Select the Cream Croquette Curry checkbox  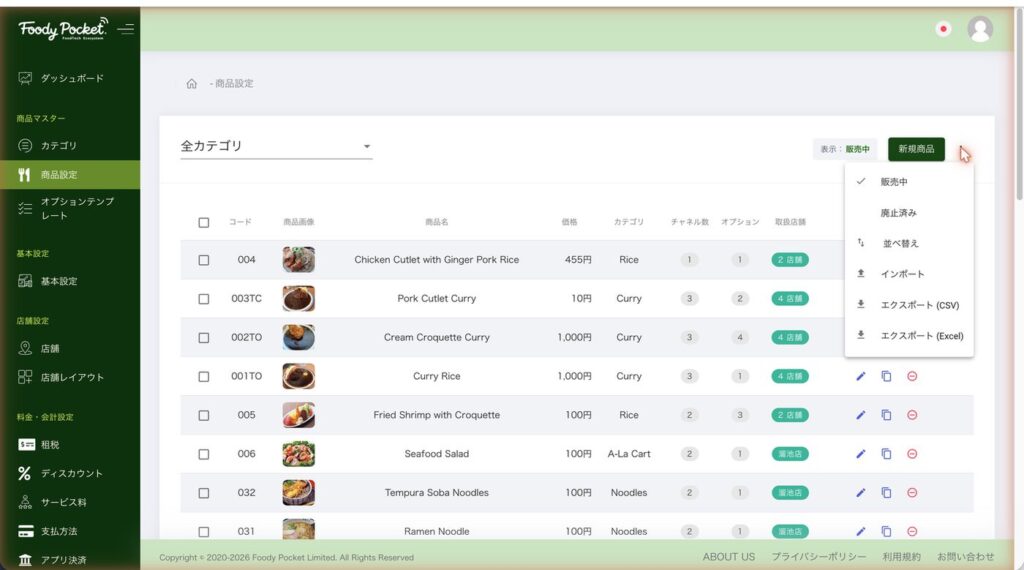tap(204, 338)
